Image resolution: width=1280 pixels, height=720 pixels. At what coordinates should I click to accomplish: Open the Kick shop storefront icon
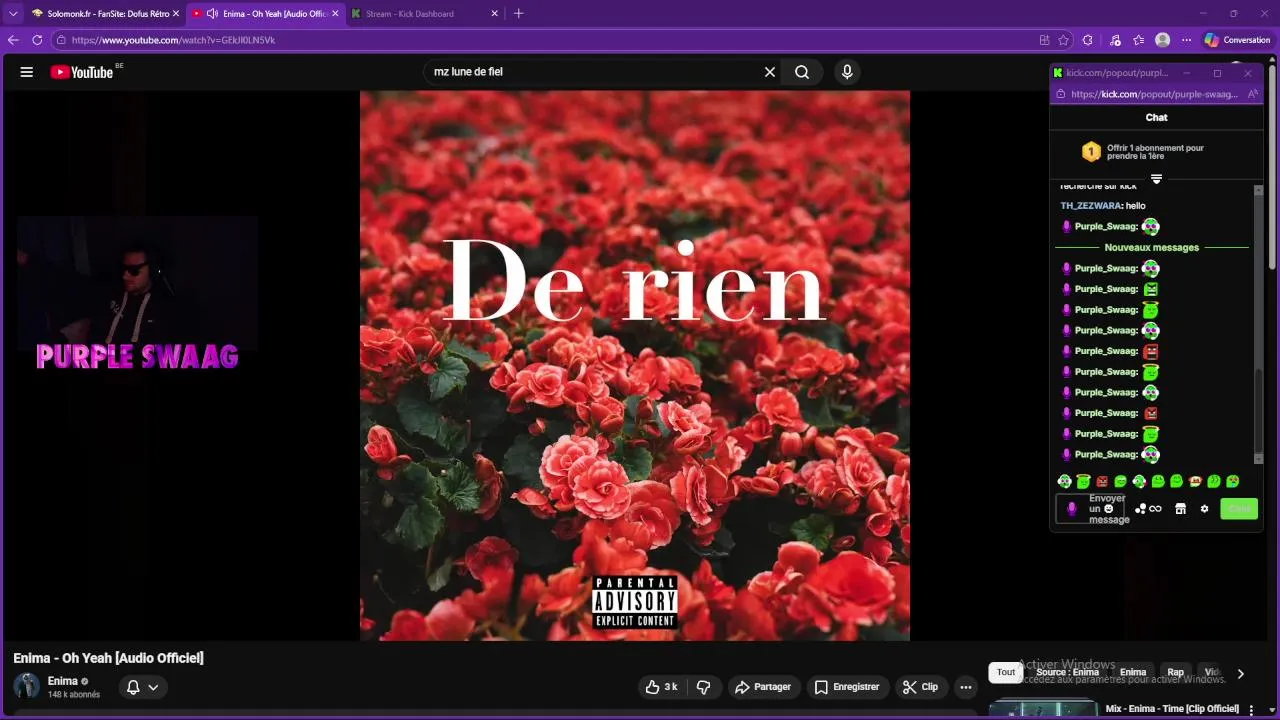point(1180,509)
